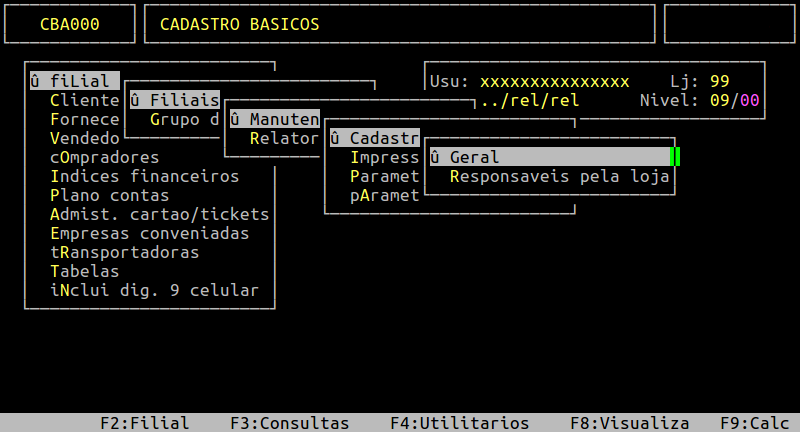800x432 pixels.
Task: Select Empresas conveniadas entry
Action: point(149,233)
